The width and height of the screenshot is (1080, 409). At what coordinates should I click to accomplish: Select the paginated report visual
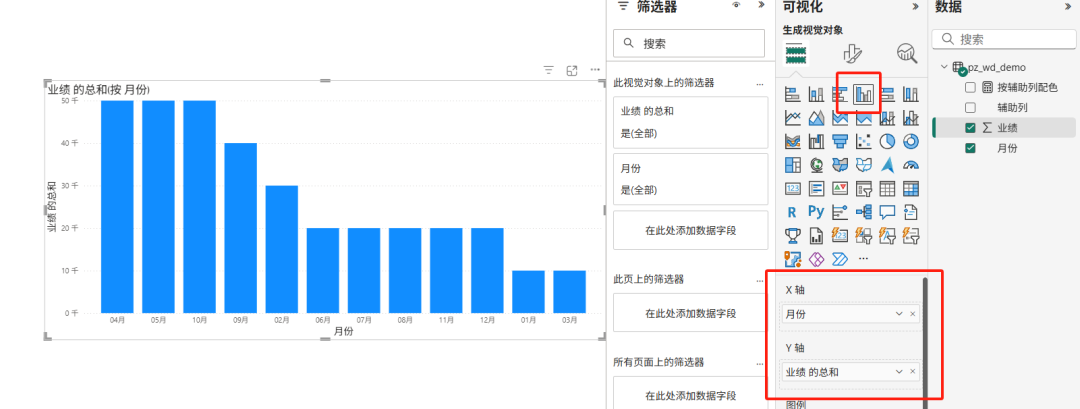pyautogui.click(x=817, y=235)
